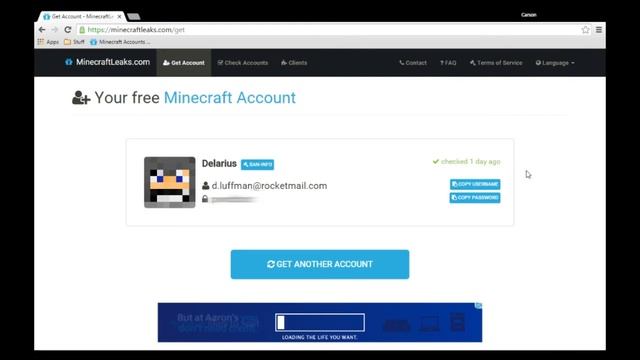Image resolution: width=640 pixels, height=360 pixels.
Task: Reload the page with the refresh icon
Action: (x=68, y=30)
